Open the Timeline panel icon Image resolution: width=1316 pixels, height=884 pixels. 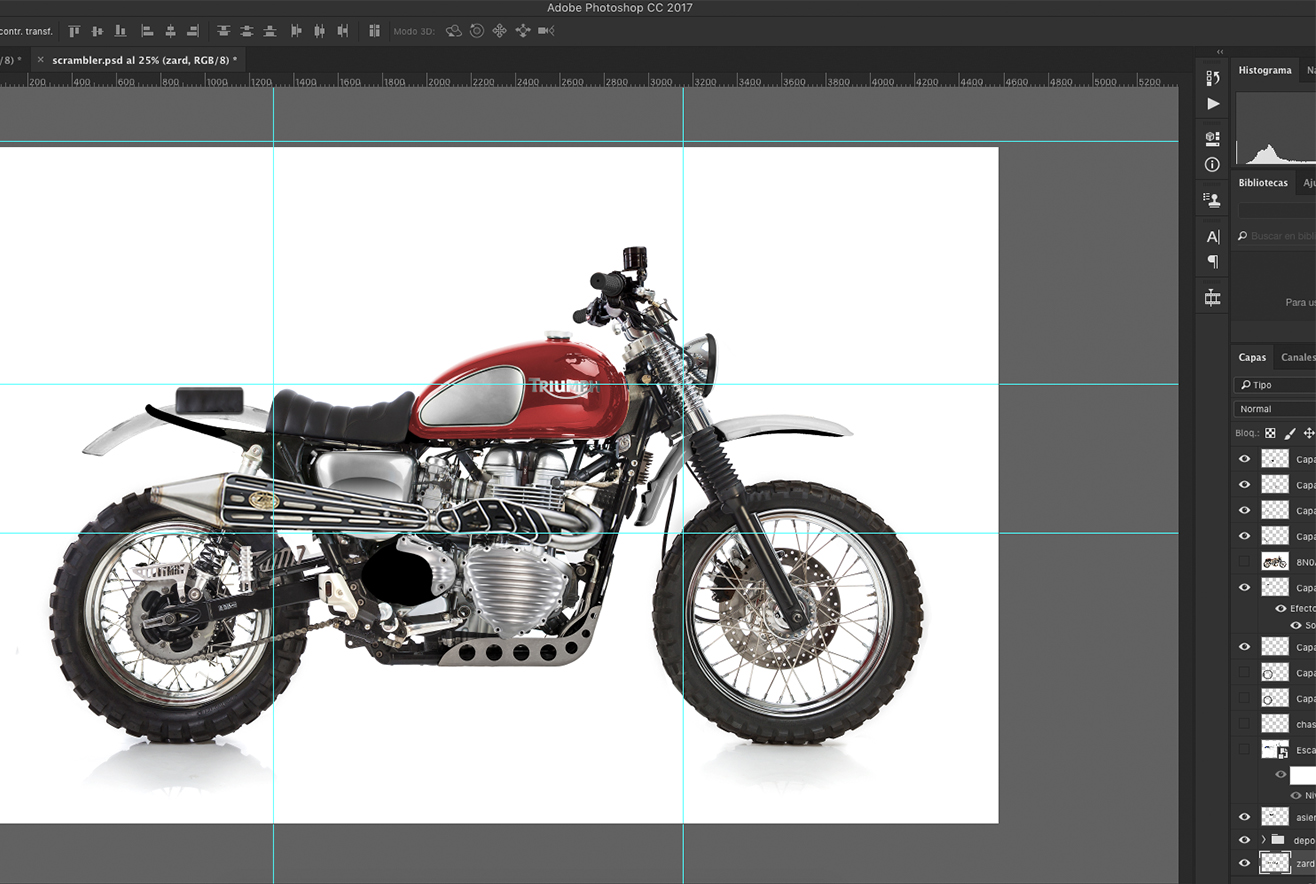tap(1213, 298)
